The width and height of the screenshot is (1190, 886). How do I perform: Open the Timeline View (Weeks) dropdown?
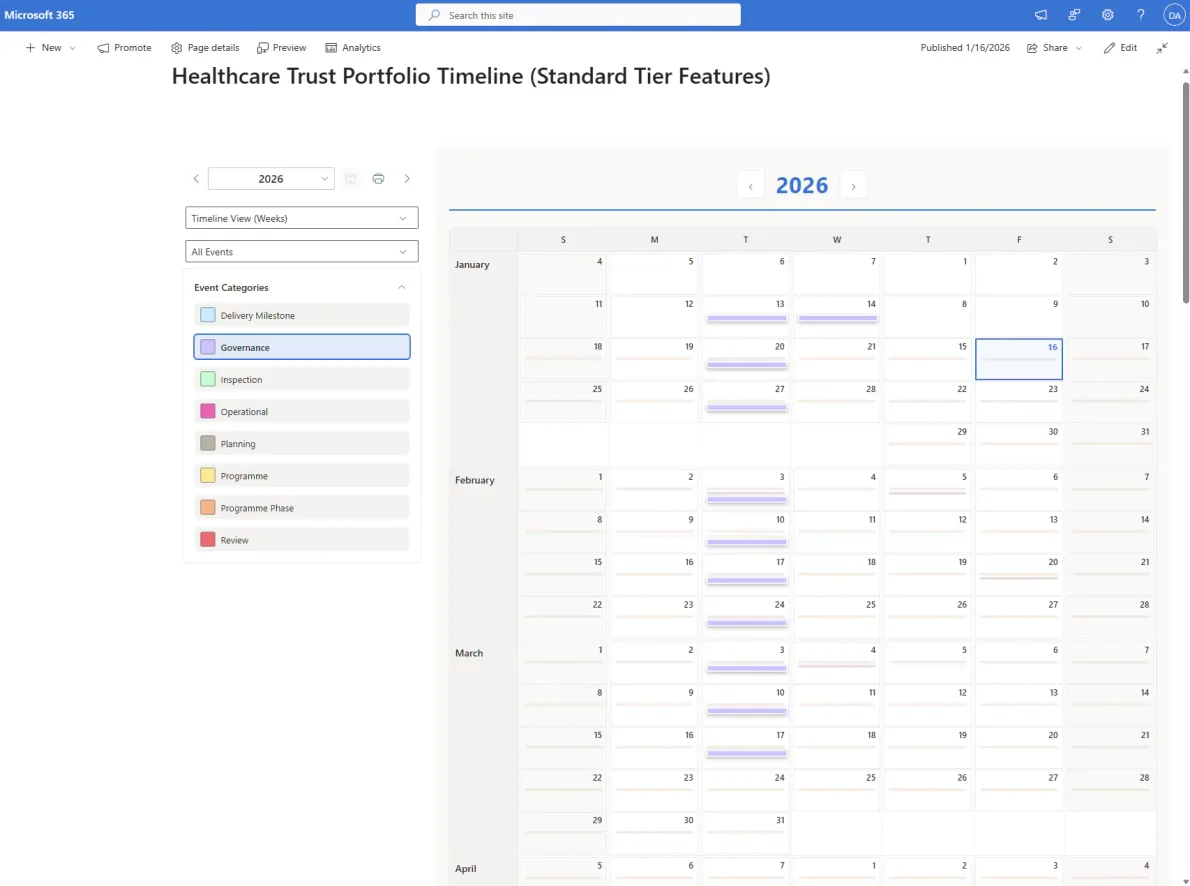click(301, 217)
